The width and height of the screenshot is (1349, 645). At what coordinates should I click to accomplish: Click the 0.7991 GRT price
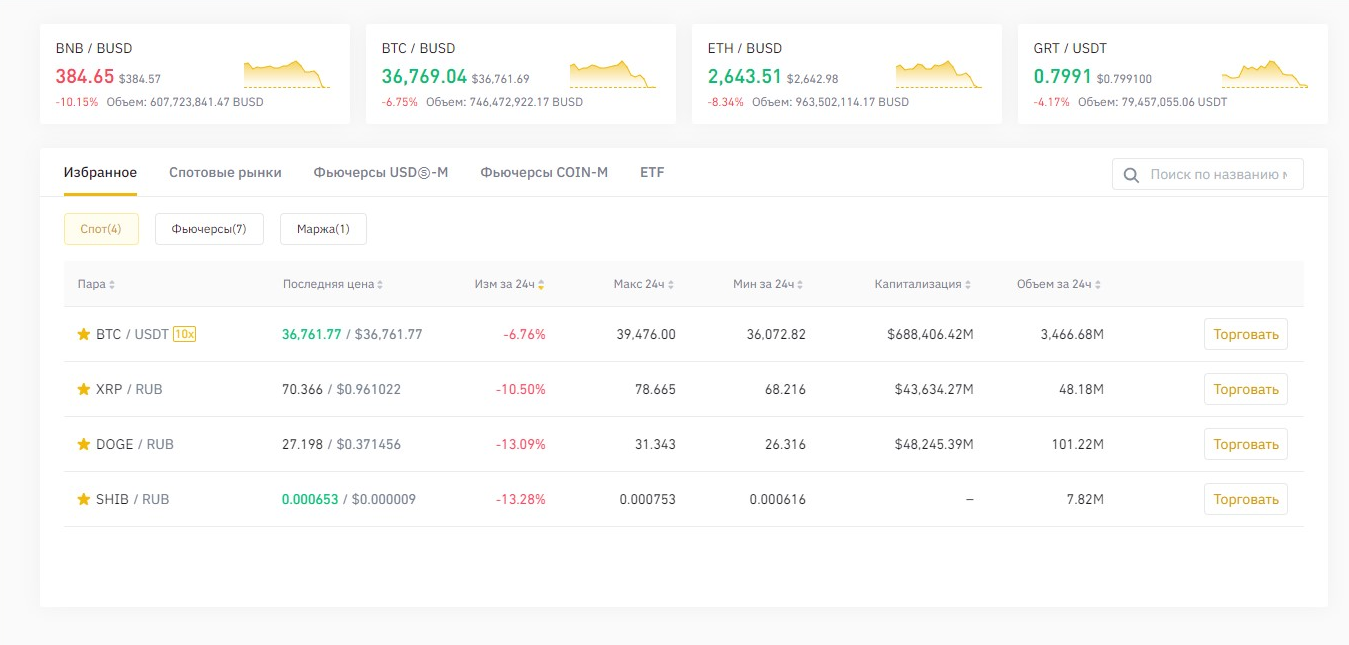point(1063,76)
